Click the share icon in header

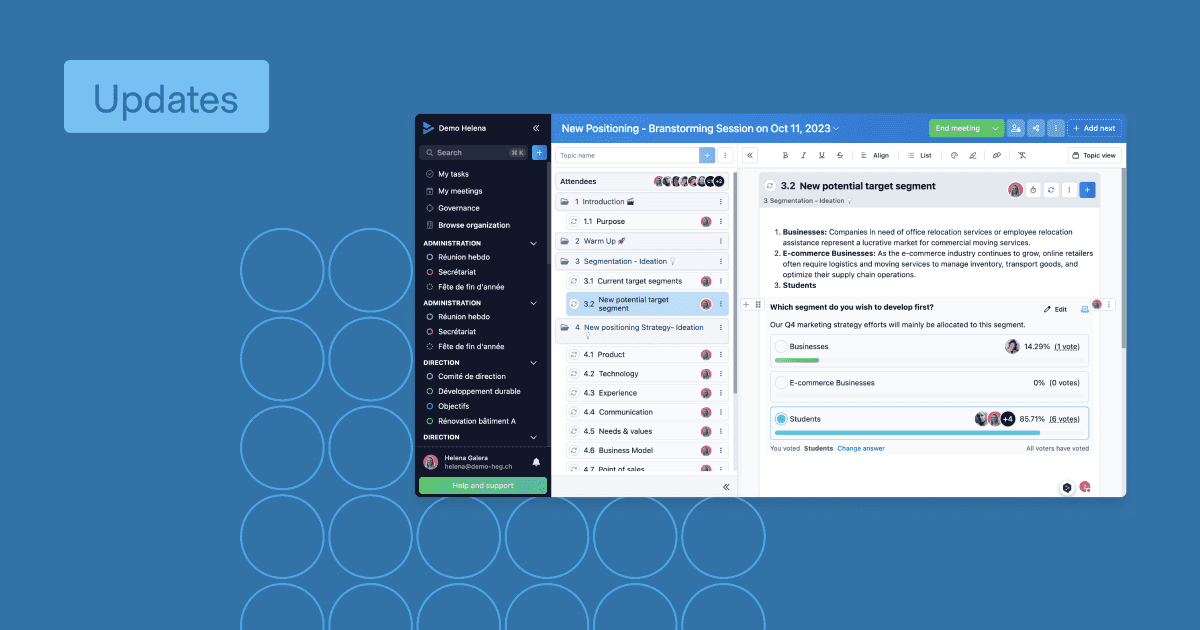[x=1036, y=128]
